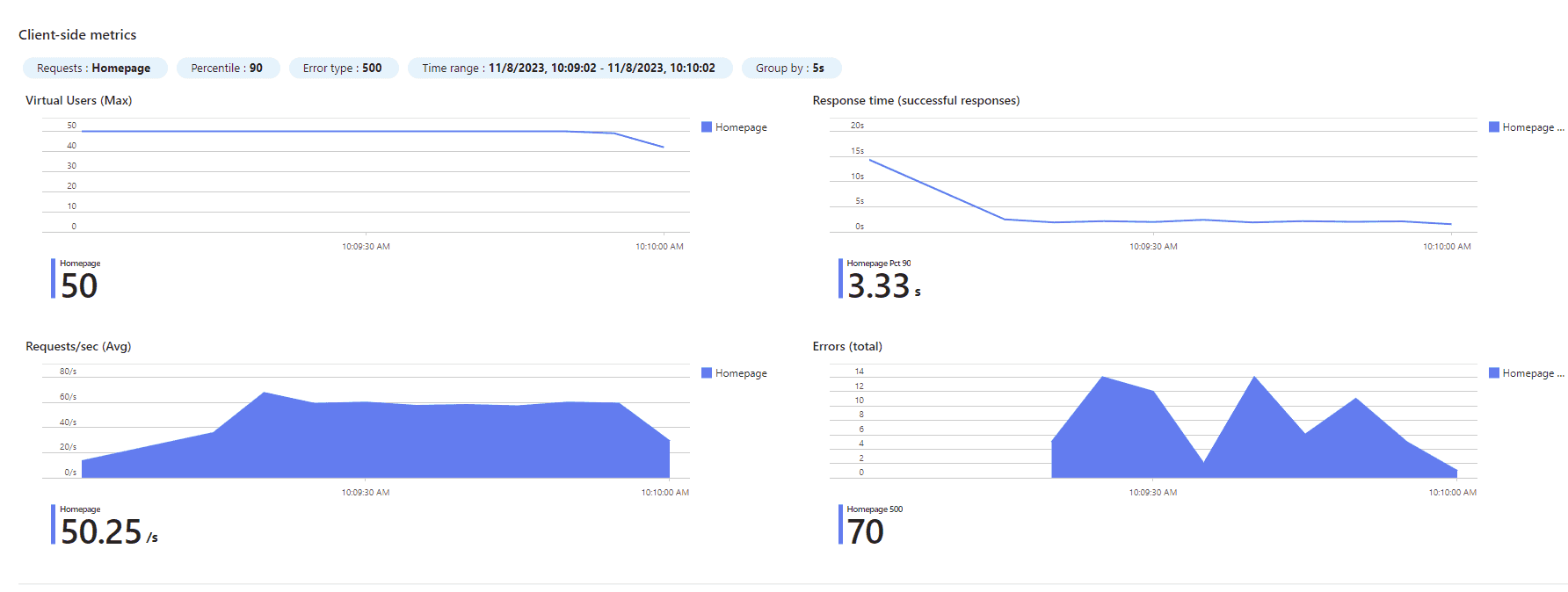Change the Time range filter pill
Image resolution: width=1568 pixels, height=592 pixels.
coord(569,68)
